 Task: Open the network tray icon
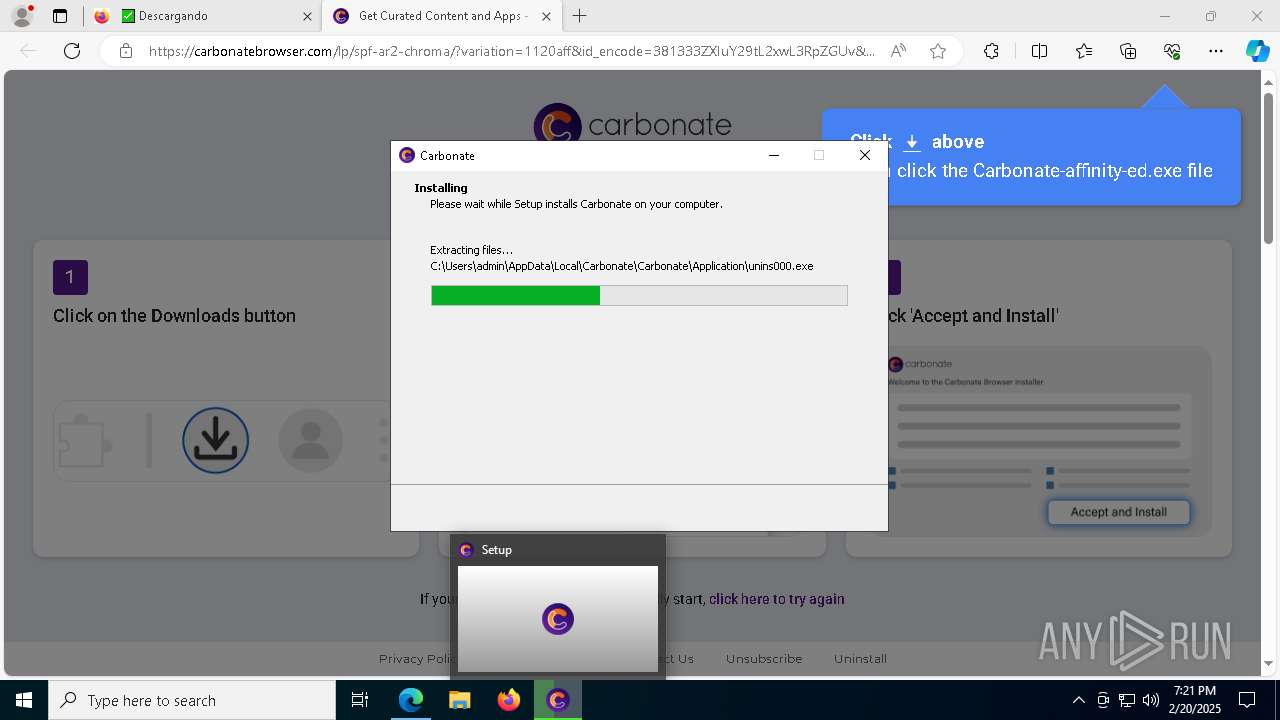[x=1127, y=700]
